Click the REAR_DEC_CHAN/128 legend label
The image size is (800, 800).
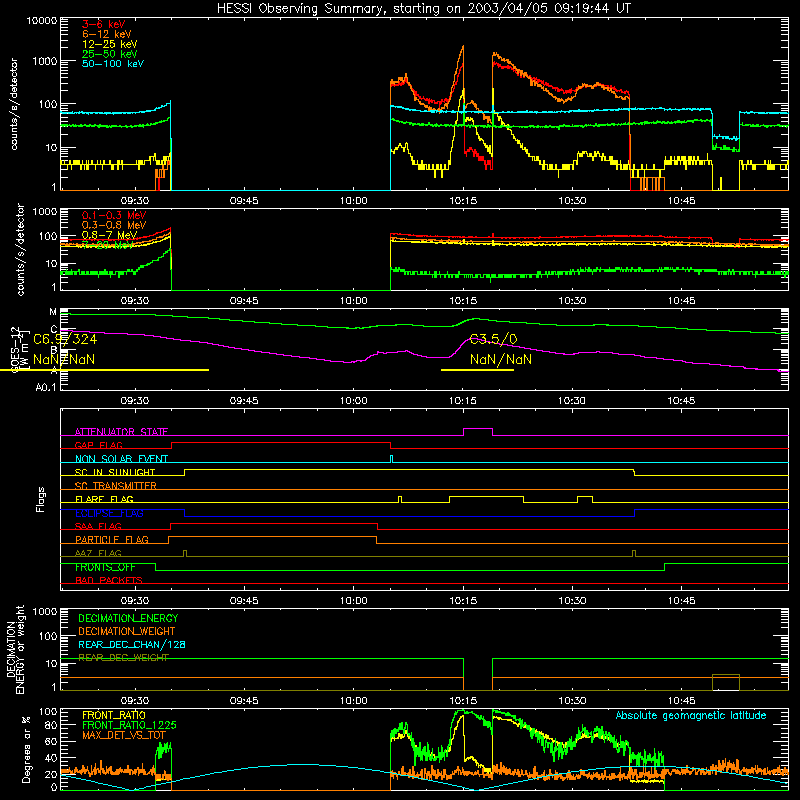click(x=132, y=644)
